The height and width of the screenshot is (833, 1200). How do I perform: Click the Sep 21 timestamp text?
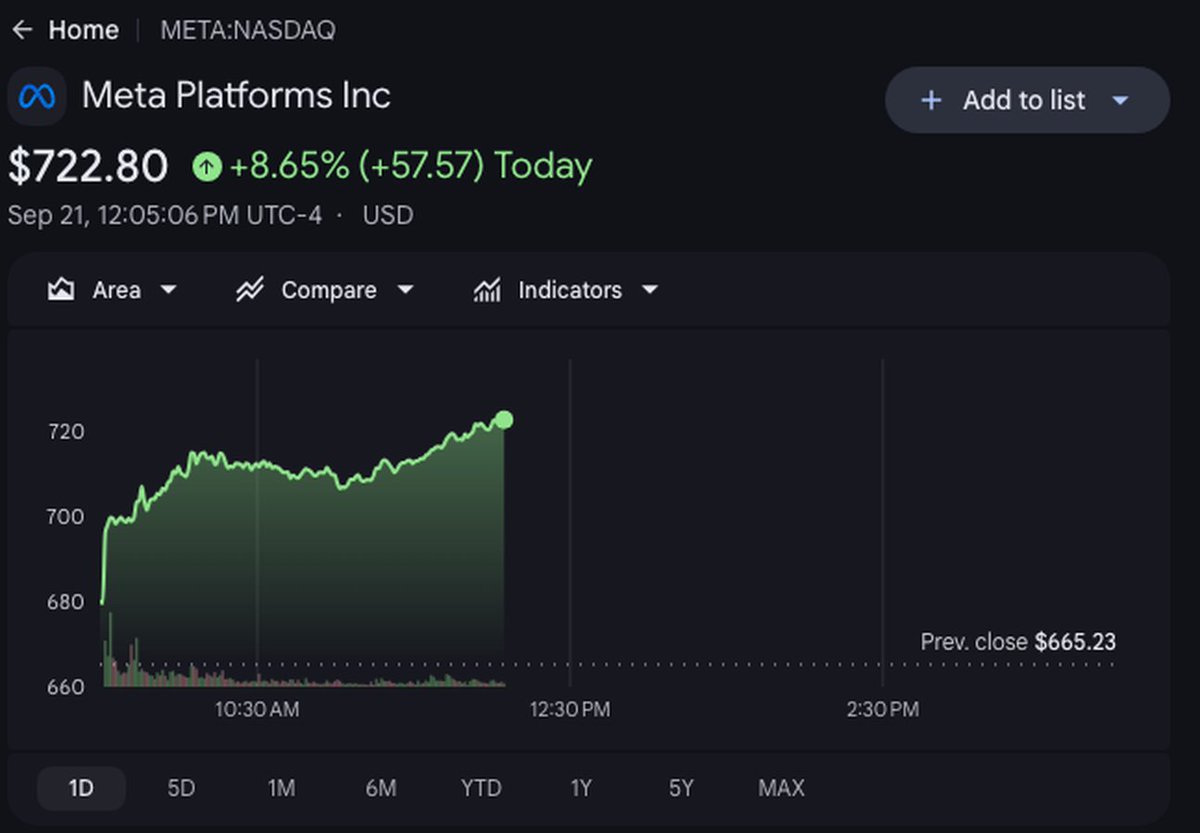click(165, 215)
